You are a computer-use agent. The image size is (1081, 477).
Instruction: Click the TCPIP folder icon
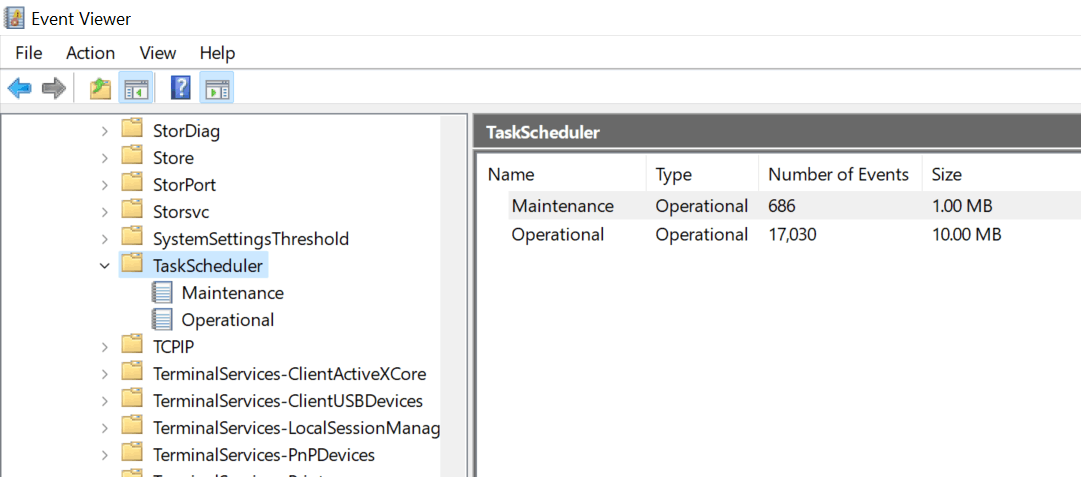pos(132,345)
